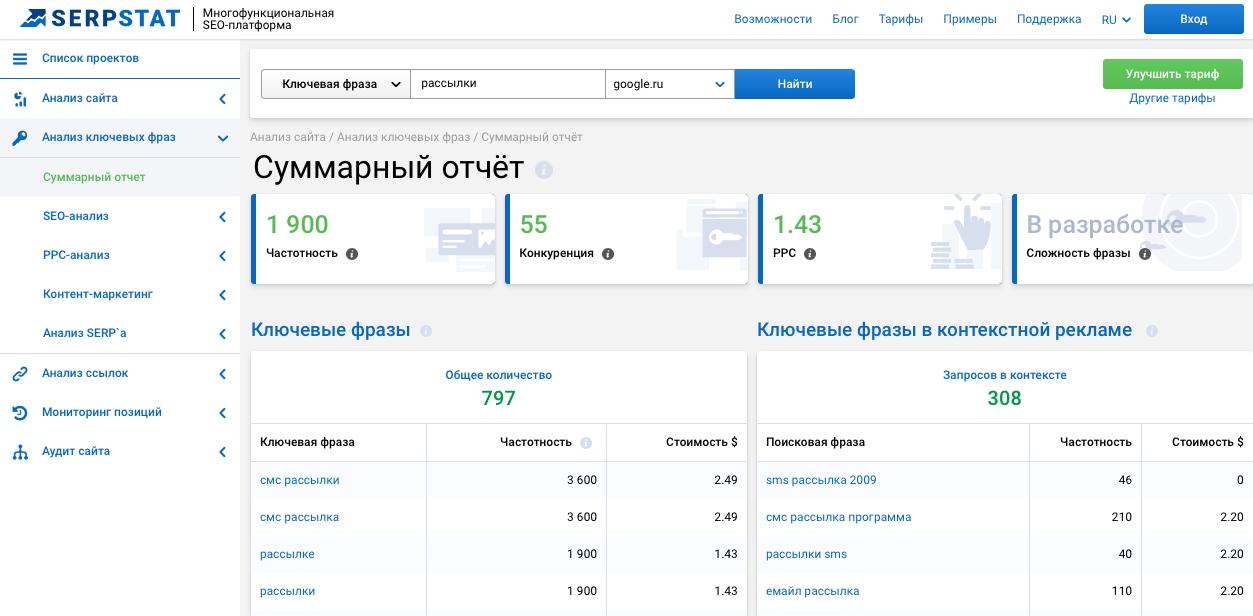
Task: Open the Другие тарифы link
Action: pyautogui.click(x=1172, y=98)
